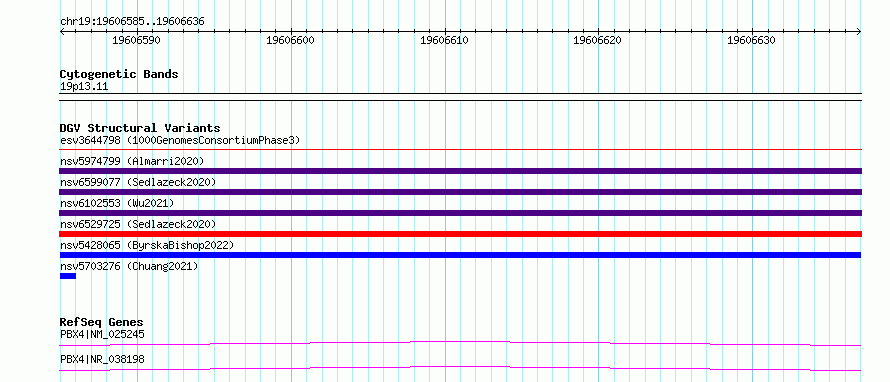Image resolution: width=890 pixels, height=382 pixels.
Task: Open variant esv3644798 label
Action: pos(180,140)
